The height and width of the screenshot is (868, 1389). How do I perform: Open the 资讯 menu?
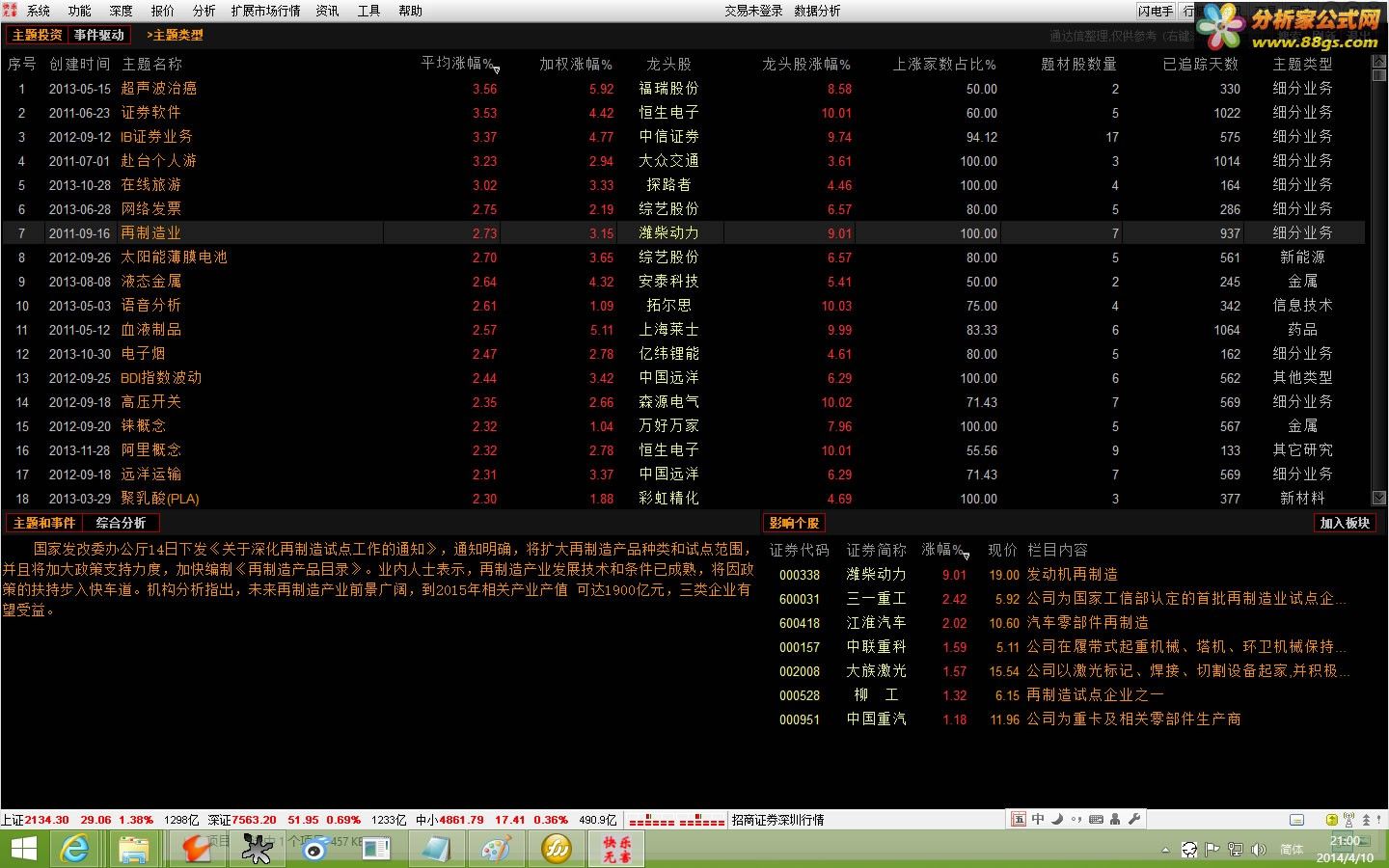tap(328, 11)
